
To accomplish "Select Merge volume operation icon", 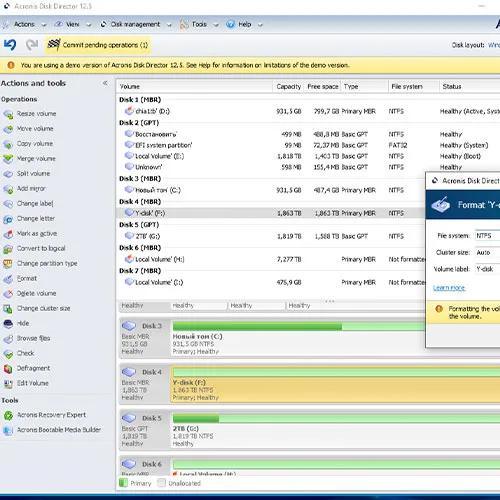I will coord(8,159).
